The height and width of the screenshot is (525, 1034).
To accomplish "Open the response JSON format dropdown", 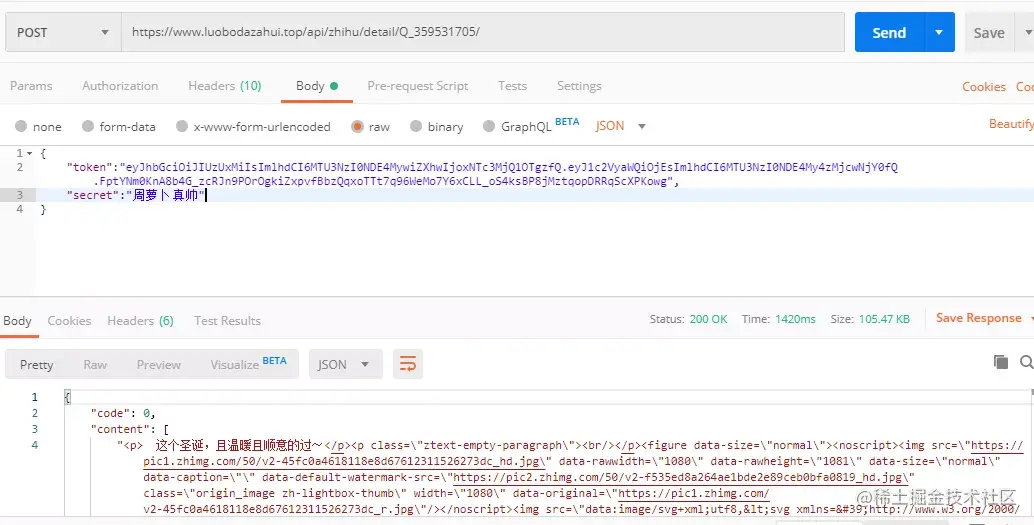I will coord(346,364).
